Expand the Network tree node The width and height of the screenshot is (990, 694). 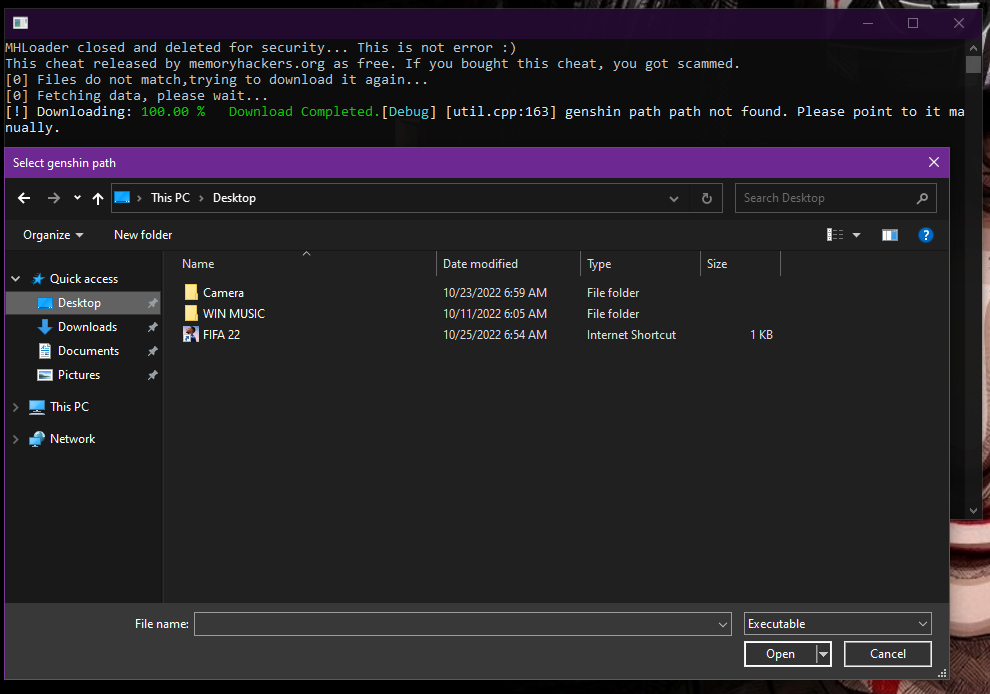16,439
